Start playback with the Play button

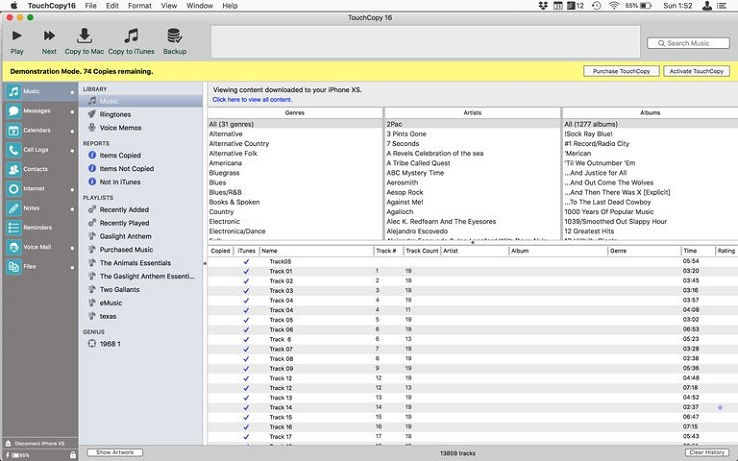(17, 41)
